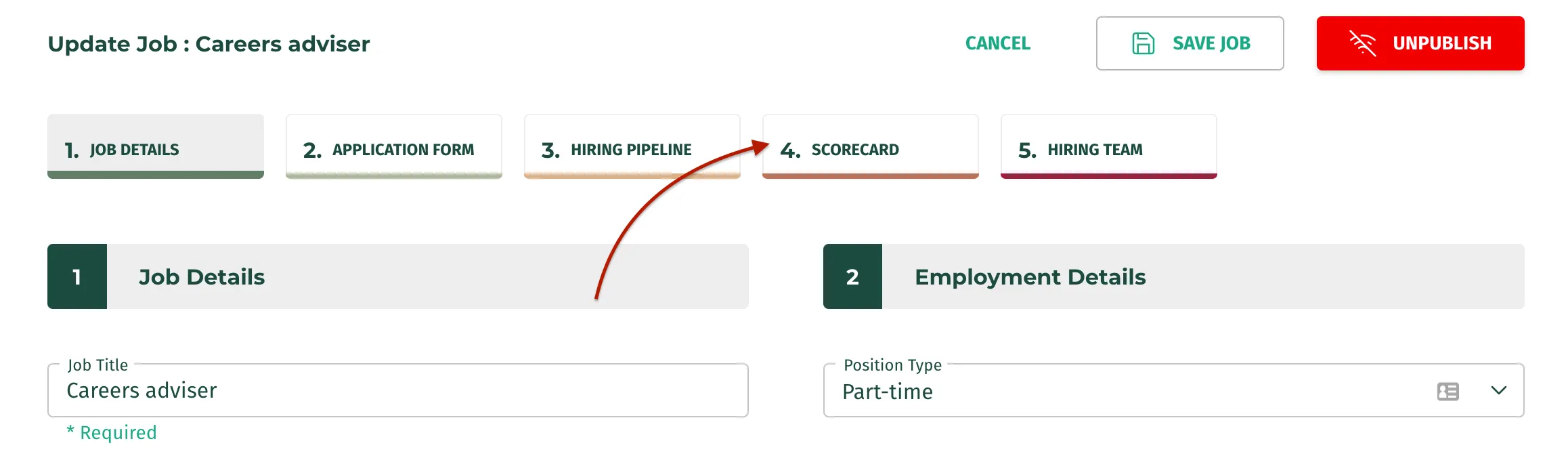1568x458 pixels.
Task: Select the Scorecard tab
Action: 871,146
